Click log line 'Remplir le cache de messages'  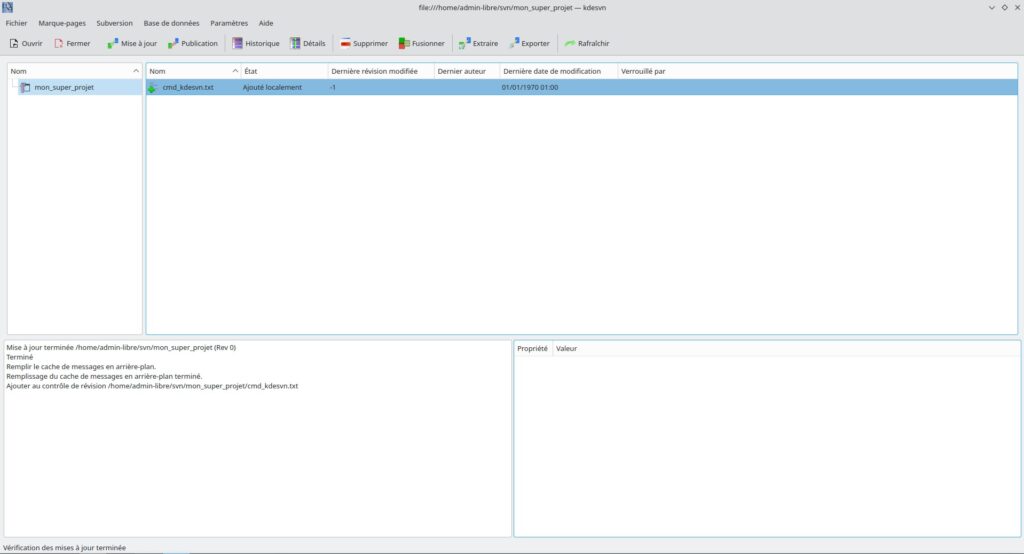(81, 367)
